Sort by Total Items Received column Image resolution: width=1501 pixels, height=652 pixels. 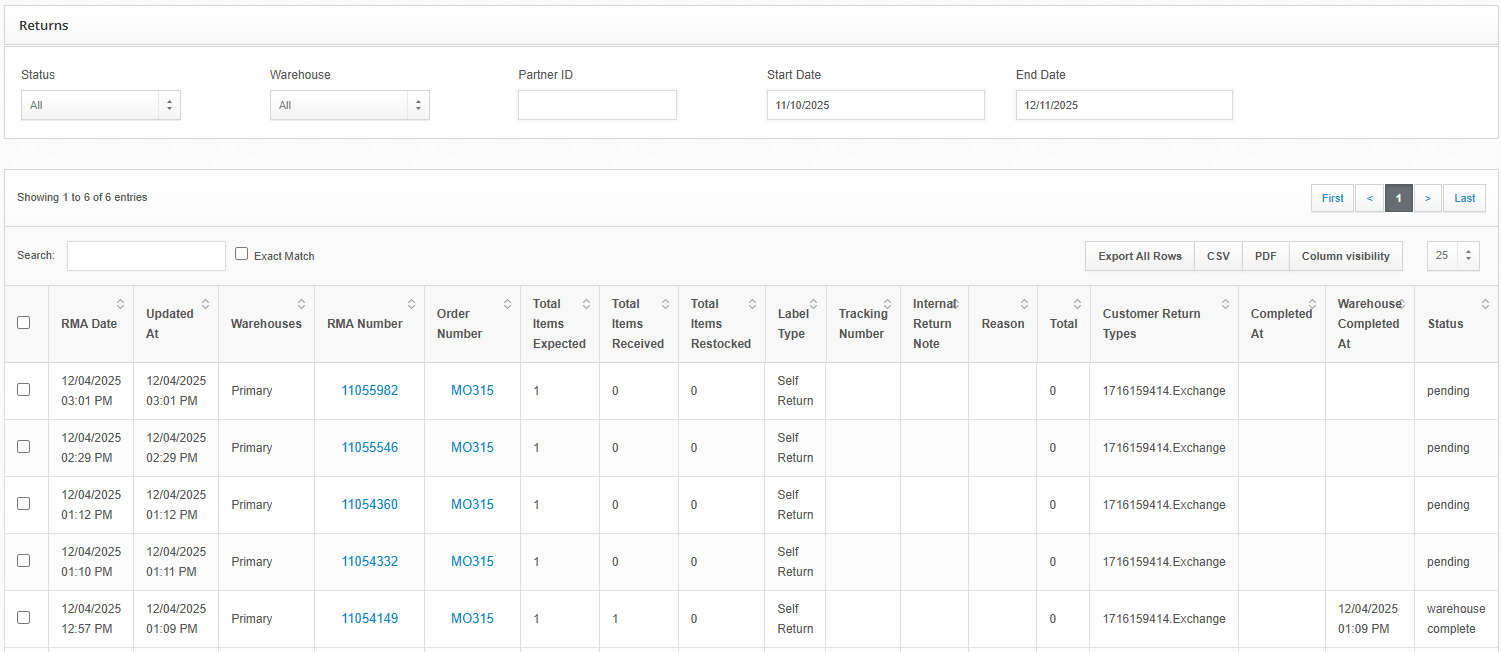click(x=665, y=304)
